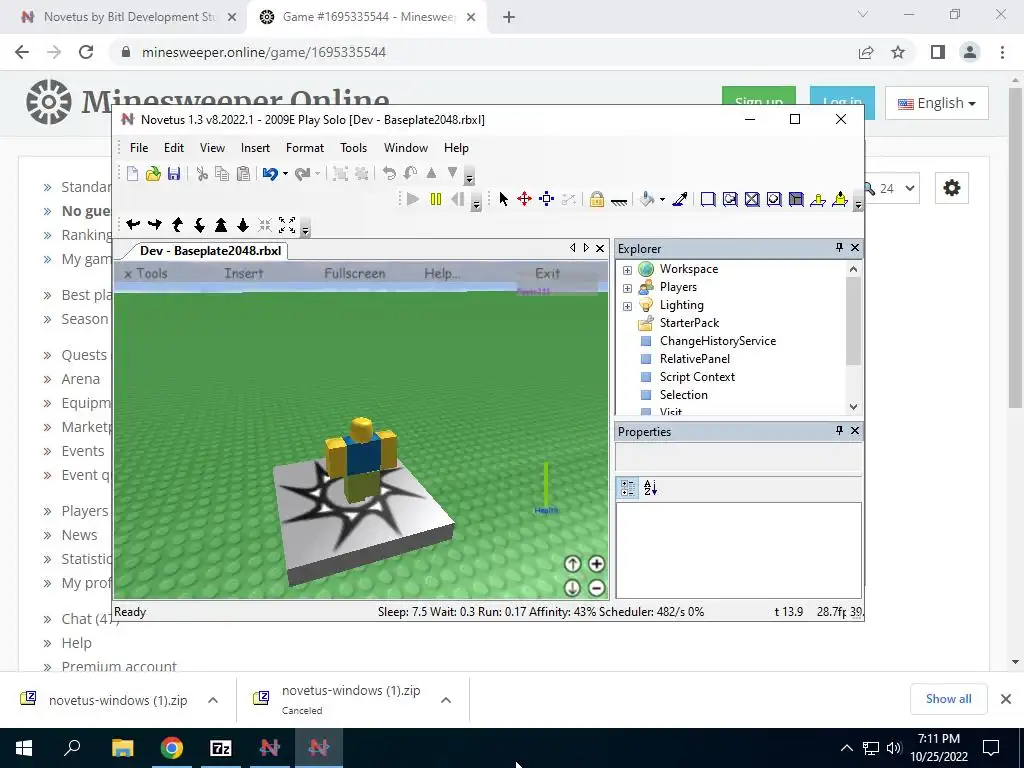Open the Edit menu
The image size is (1024, 768).
(174, 148)
